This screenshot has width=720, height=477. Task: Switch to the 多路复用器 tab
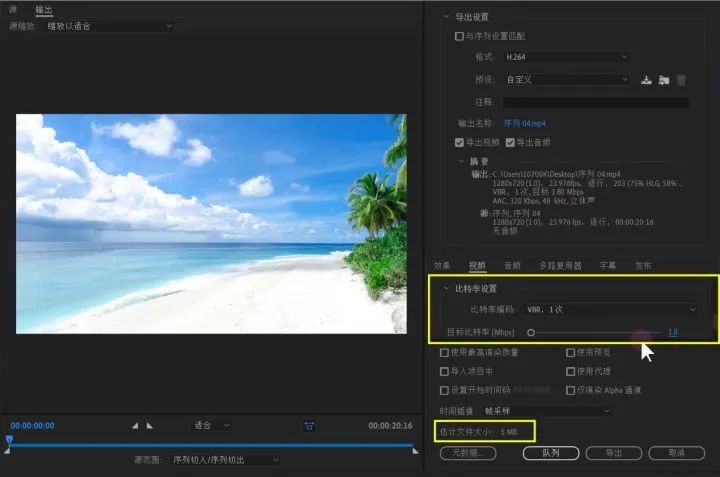coord(560,265)
